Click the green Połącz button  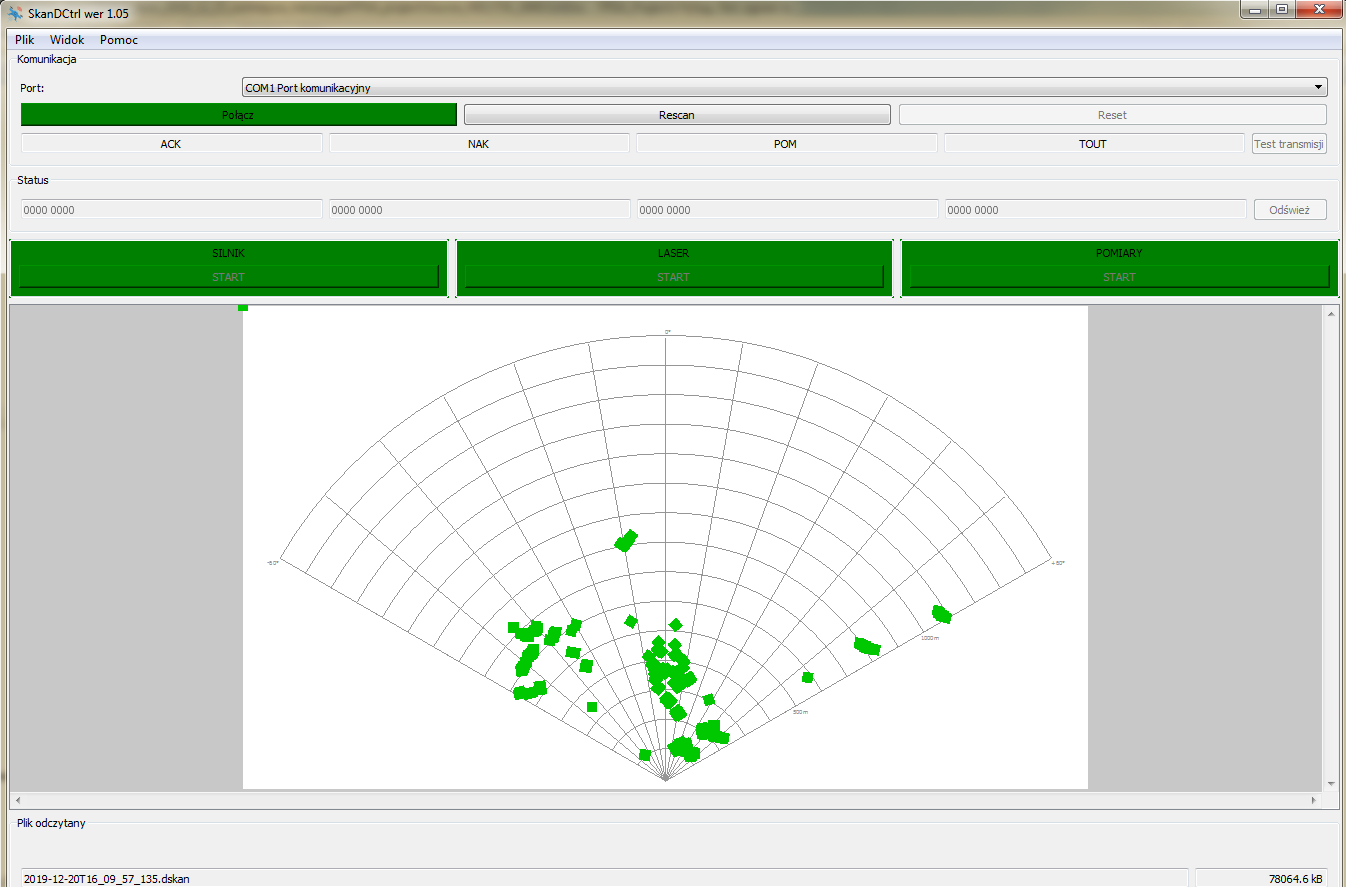pos(238,115)
